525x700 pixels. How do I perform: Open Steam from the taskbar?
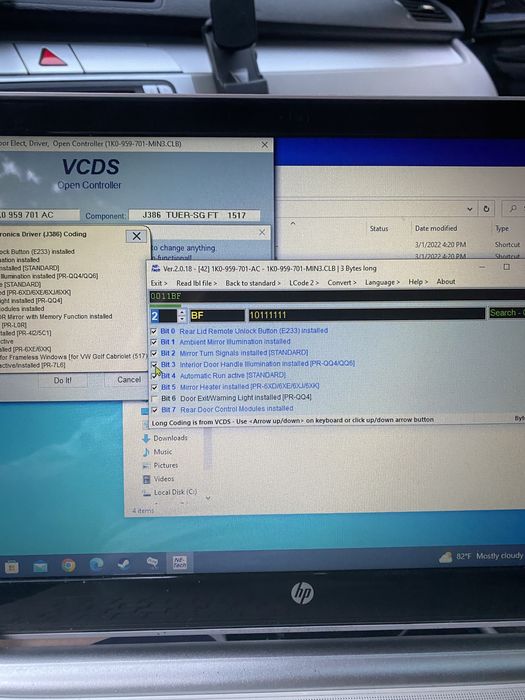pyautogui.click(x=124, y=564)
